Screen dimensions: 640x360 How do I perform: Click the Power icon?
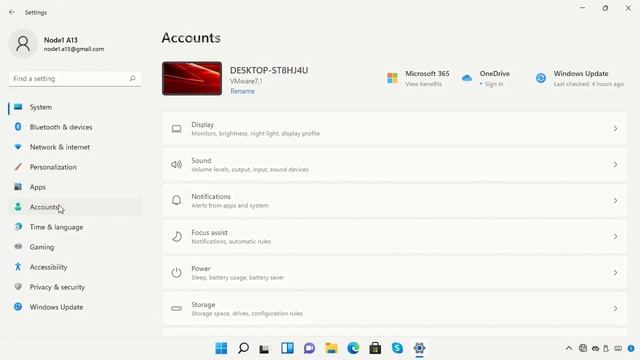pos(176,273)
